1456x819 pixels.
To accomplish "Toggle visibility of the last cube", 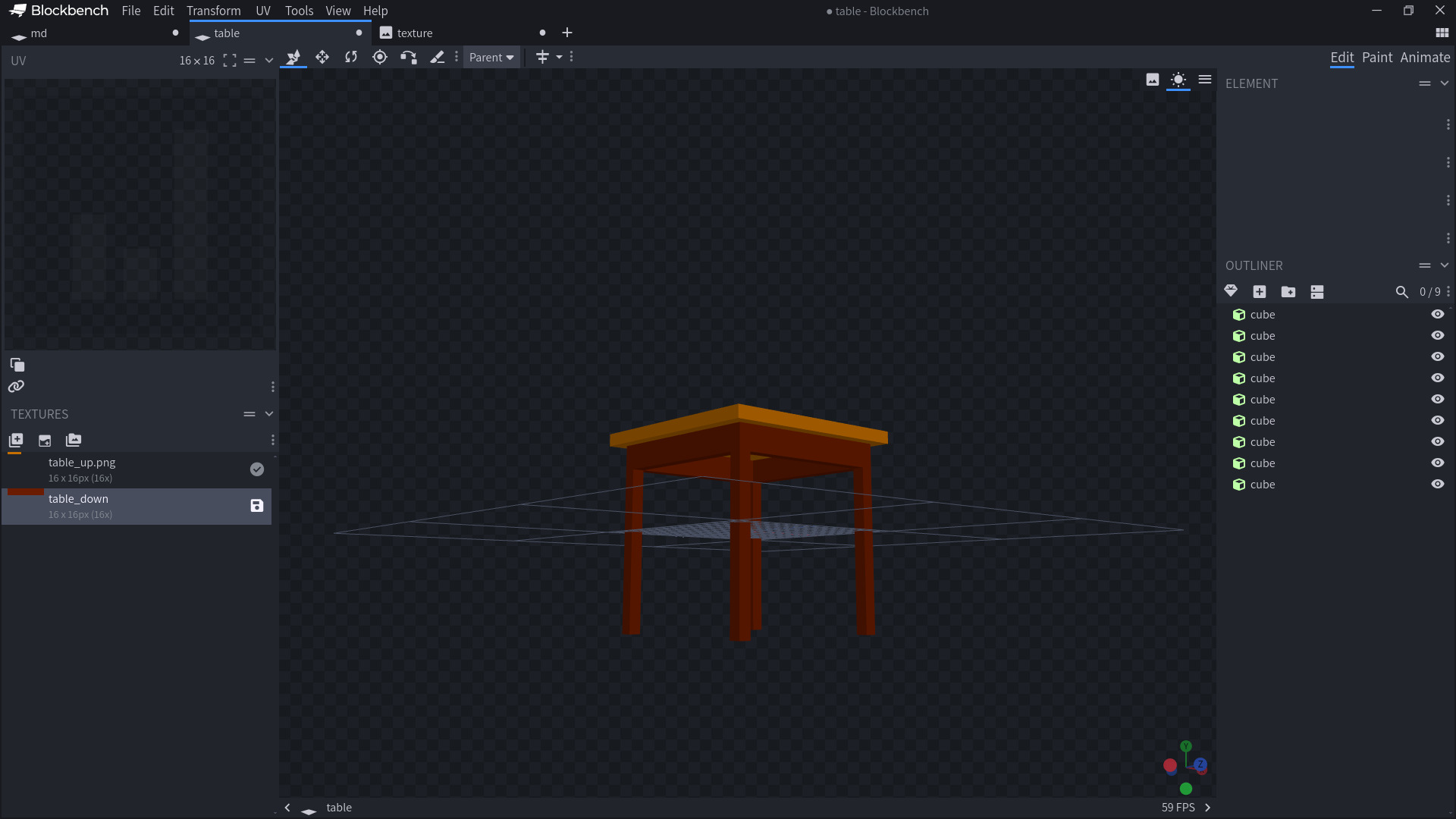I will pyautogui.click(x=1437, y=484).
